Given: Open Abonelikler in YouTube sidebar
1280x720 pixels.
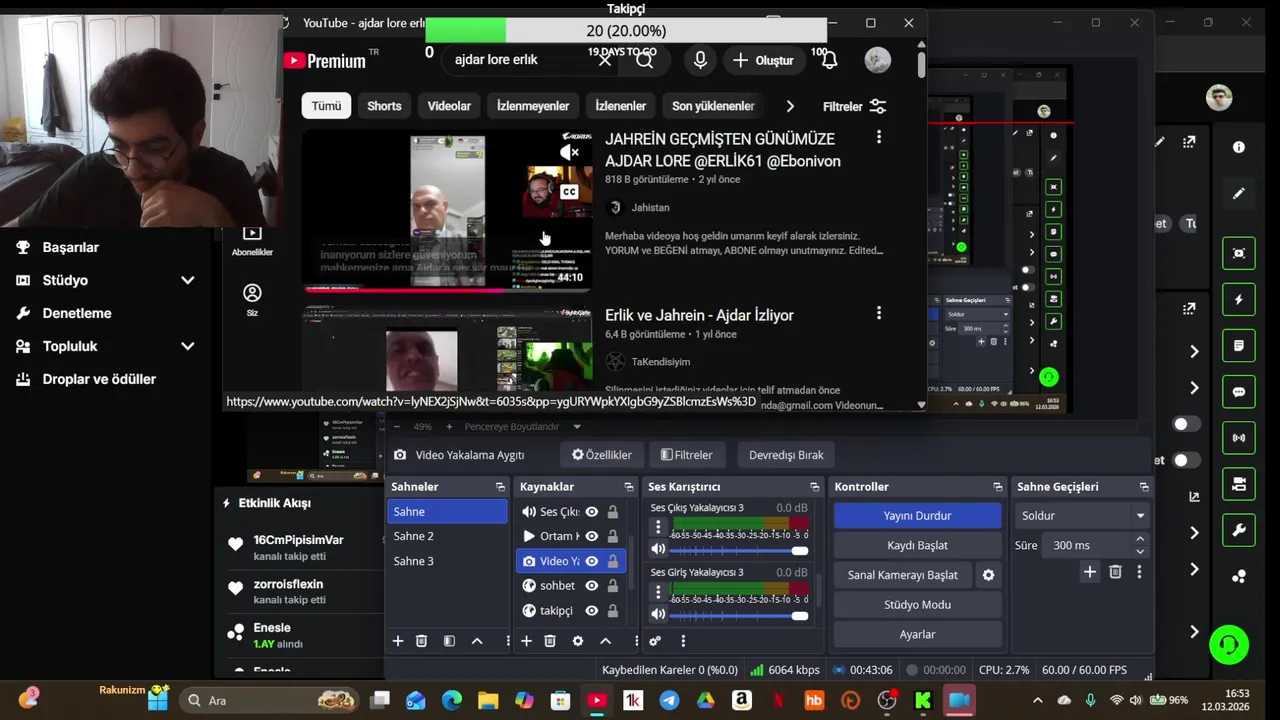Looking at the screenshot, I should [x=252, y=239].
